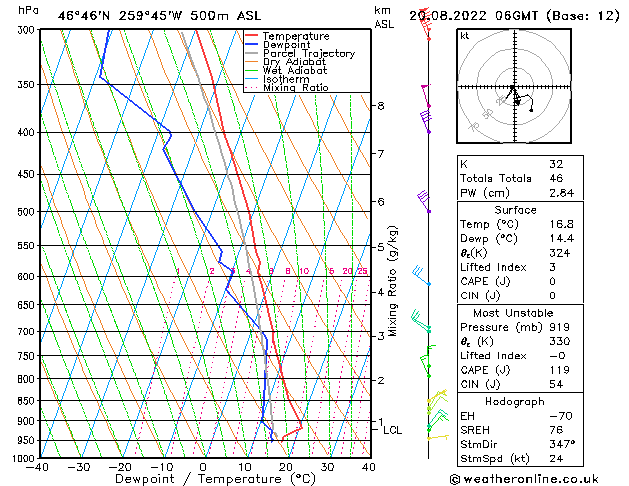The height and width of the screenshot is (486, 629).
Task: Click the SREH value 76
Action: click(x=556, y=430)
